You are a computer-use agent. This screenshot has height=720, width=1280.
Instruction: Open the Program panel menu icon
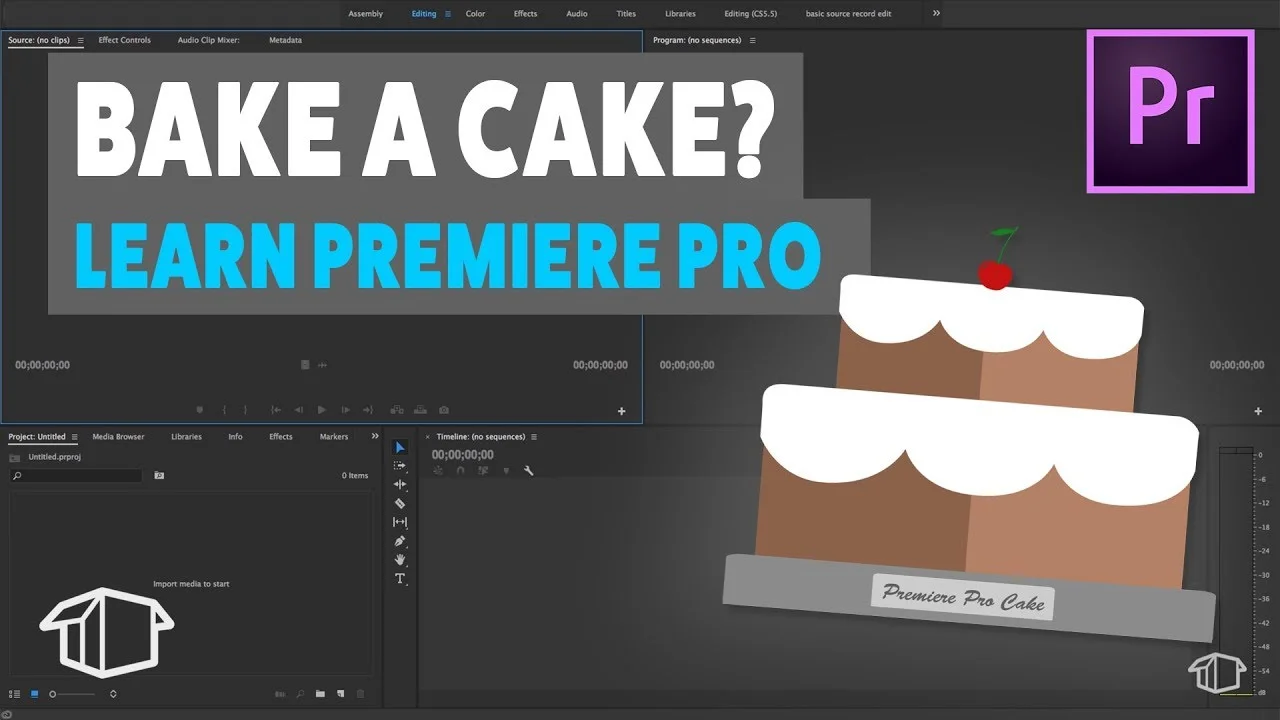click(x=752, y=40)
